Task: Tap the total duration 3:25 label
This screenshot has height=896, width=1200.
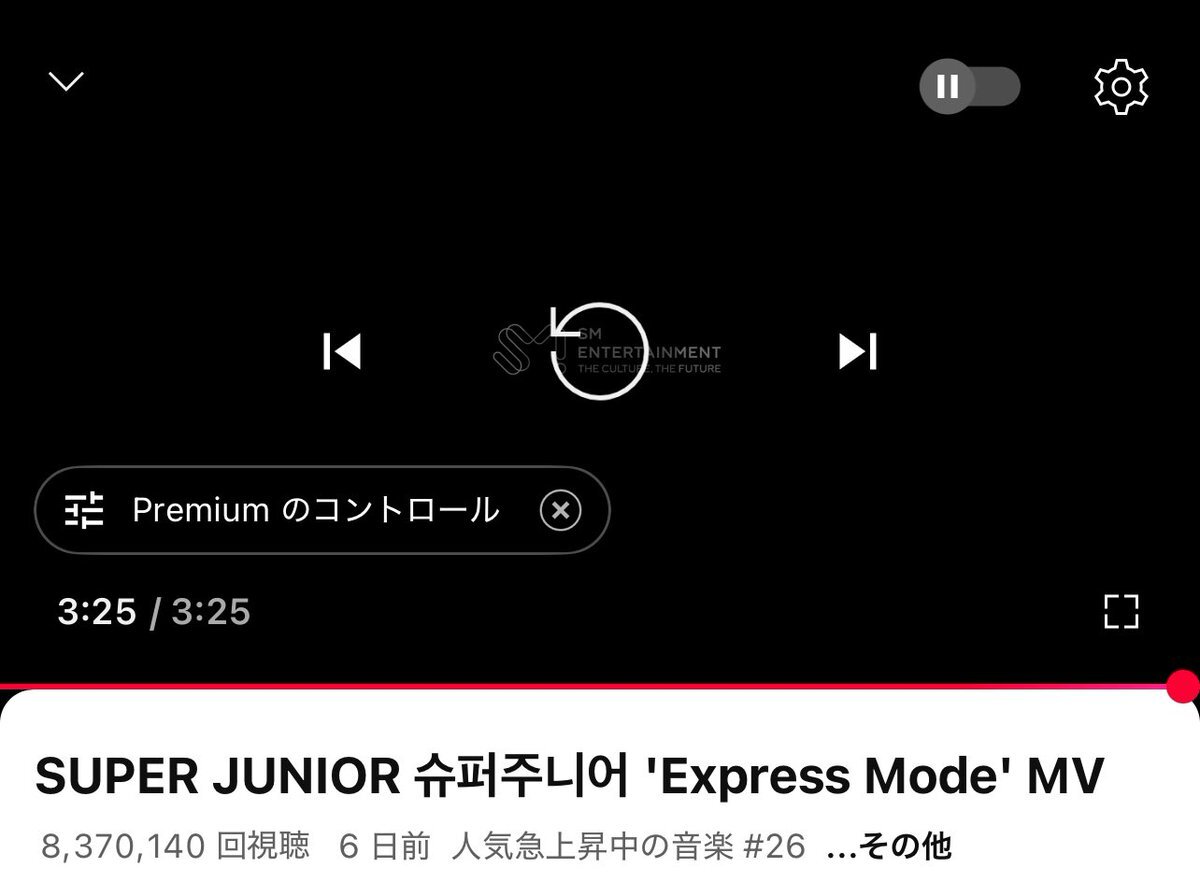Action: [x=211, y=611]
